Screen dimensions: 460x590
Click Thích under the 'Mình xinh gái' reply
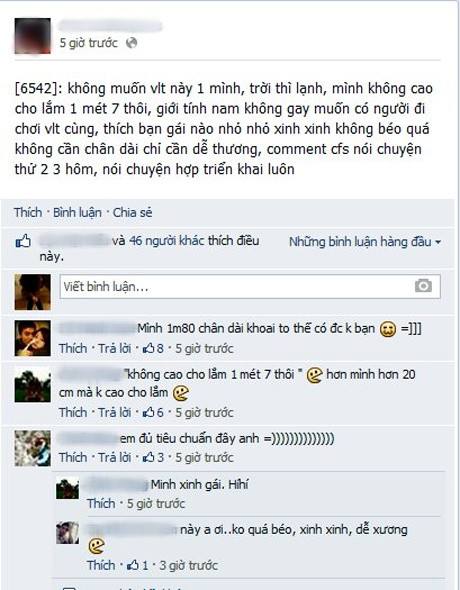(101, 503)
